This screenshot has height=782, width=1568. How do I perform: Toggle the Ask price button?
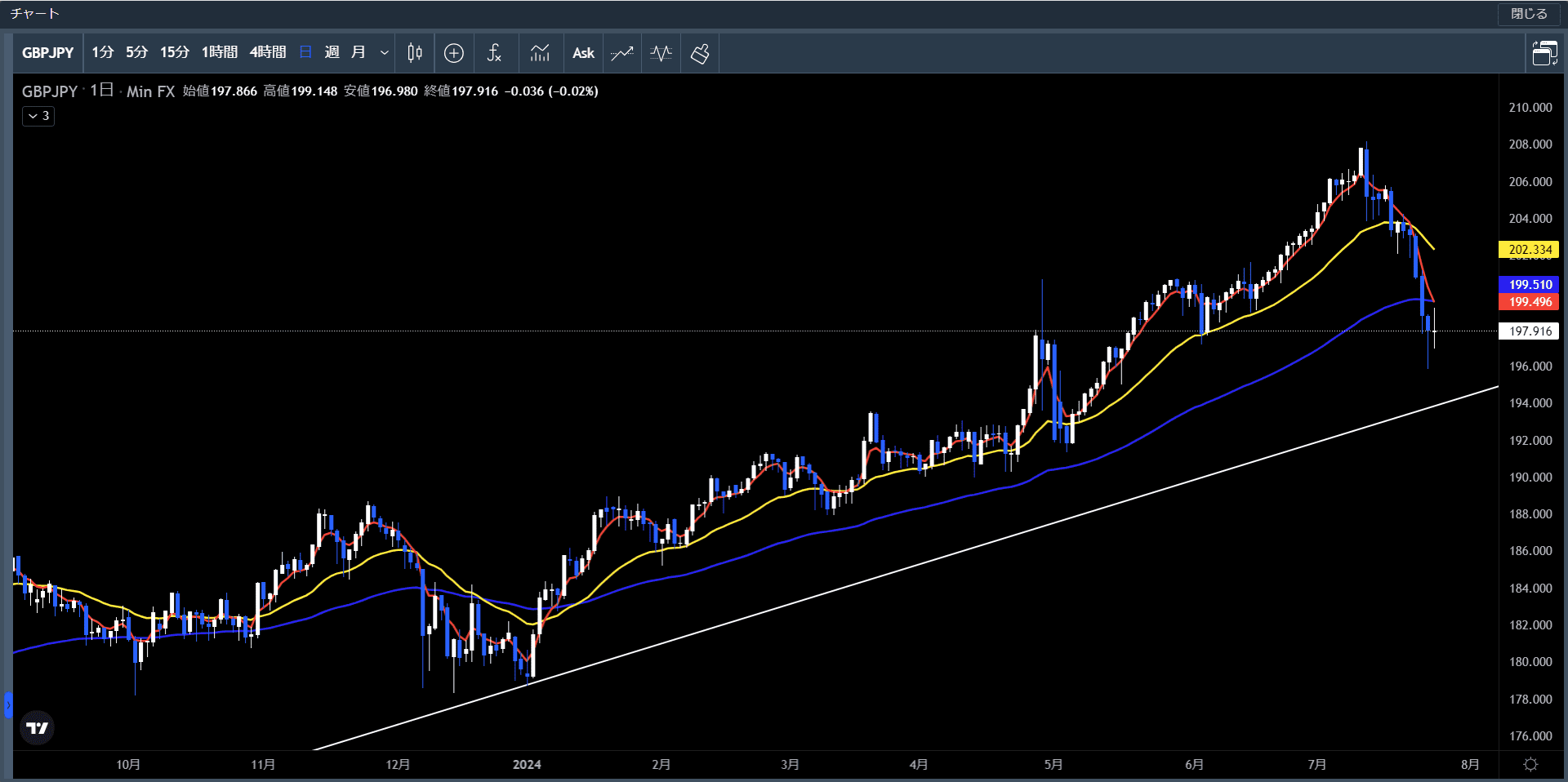[x=583, y=53]
